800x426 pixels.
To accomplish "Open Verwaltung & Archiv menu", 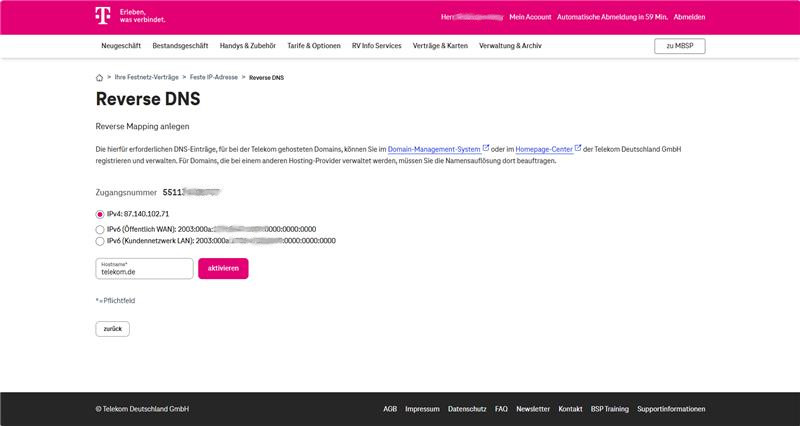I will [510, 46].
